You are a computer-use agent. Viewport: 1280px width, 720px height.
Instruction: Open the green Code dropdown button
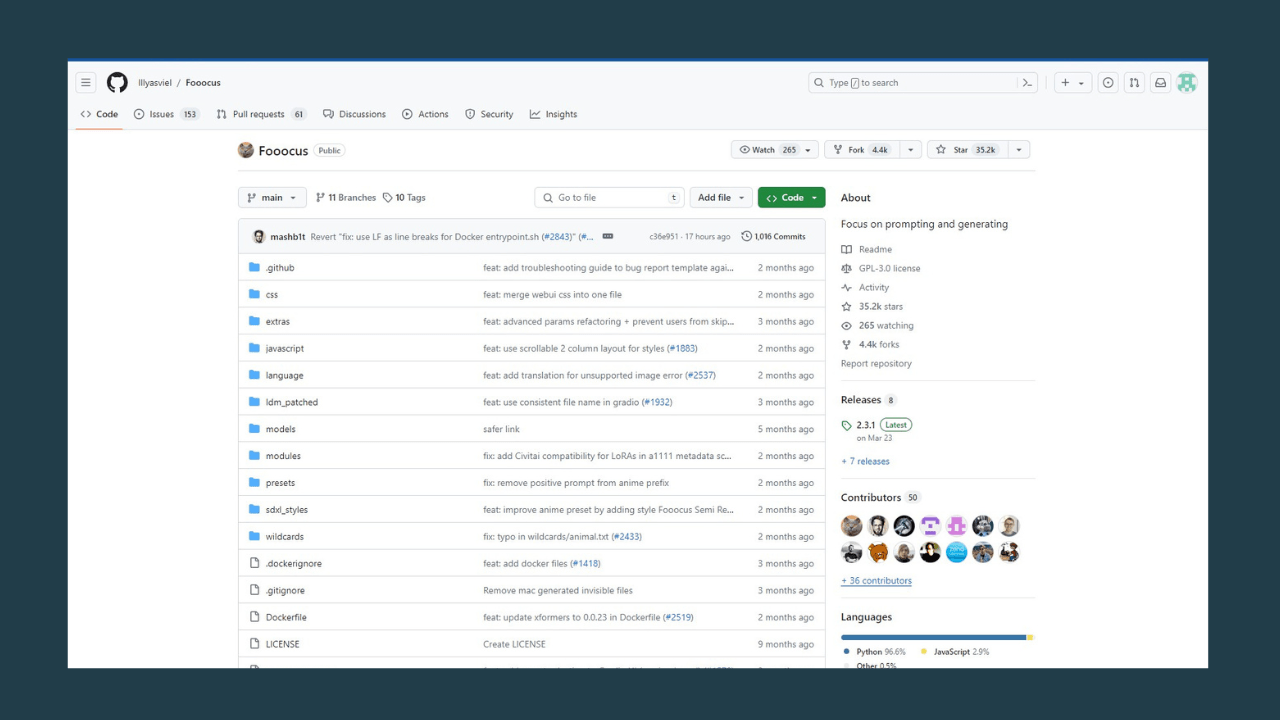click(x=791, y=198)
